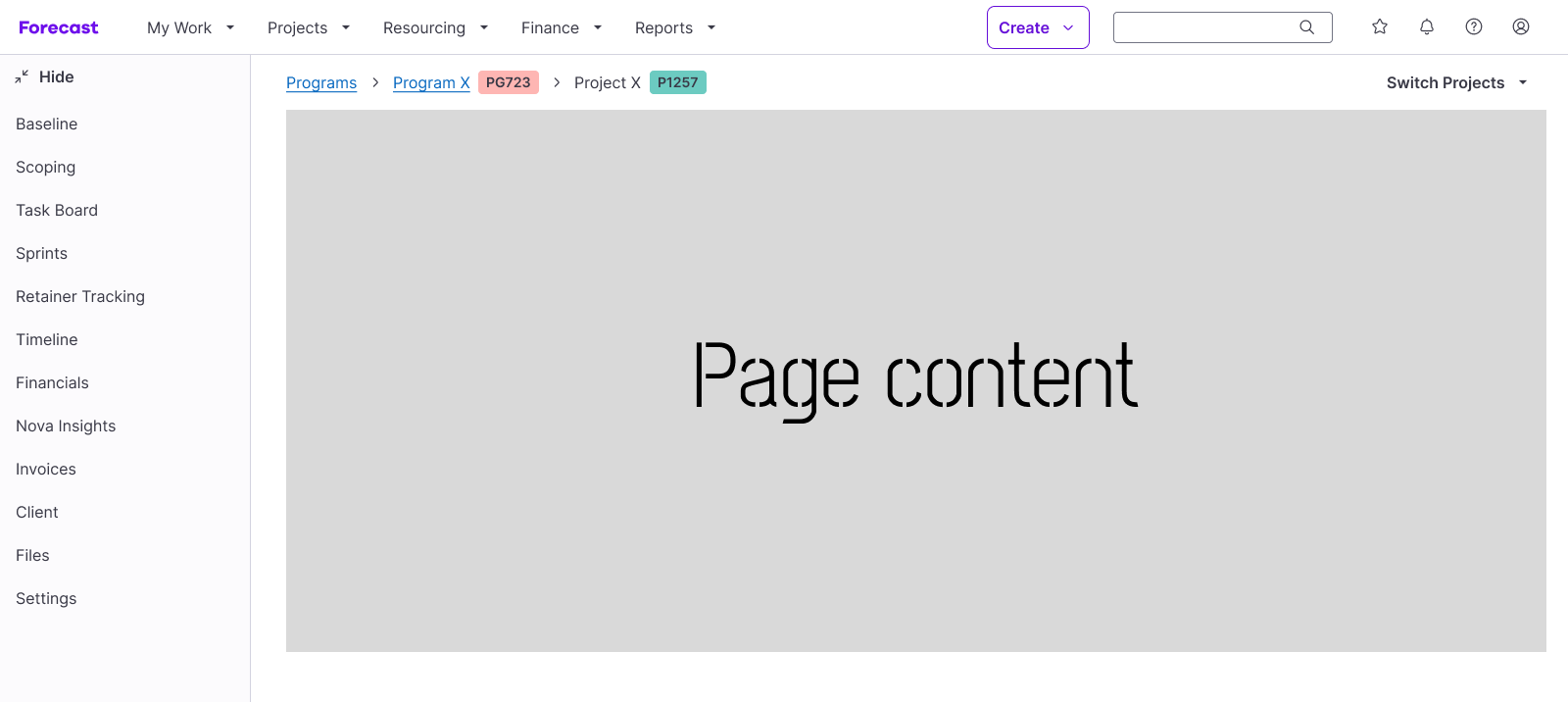The height and width of the screenshot is (702, 1568).
Task: Follow the Program X breadcrumb link
Action: [431, 83]
